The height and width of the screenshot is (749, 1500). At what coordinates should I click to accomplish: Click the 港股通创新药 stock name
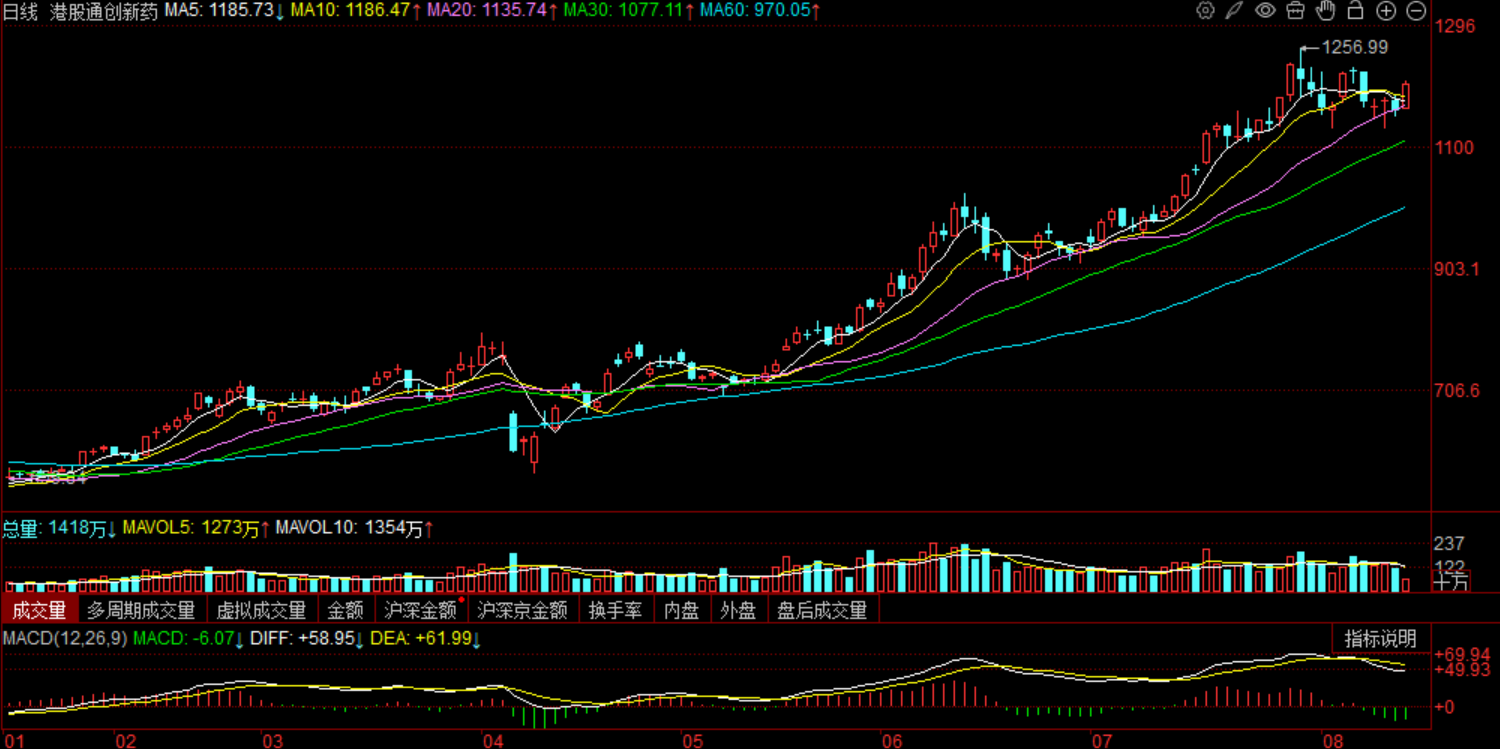pos(104,11)
